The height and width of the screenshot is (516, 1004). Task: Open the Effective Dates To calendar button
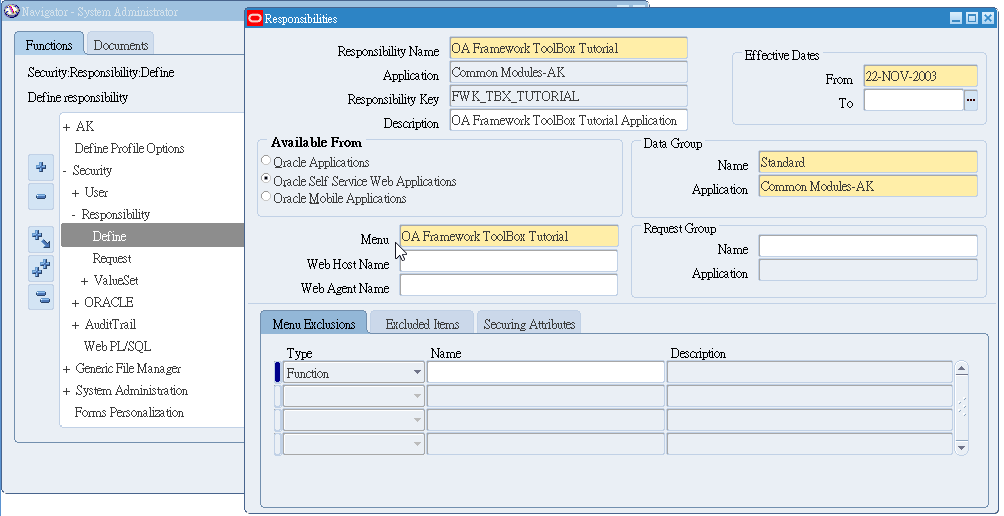971,101
